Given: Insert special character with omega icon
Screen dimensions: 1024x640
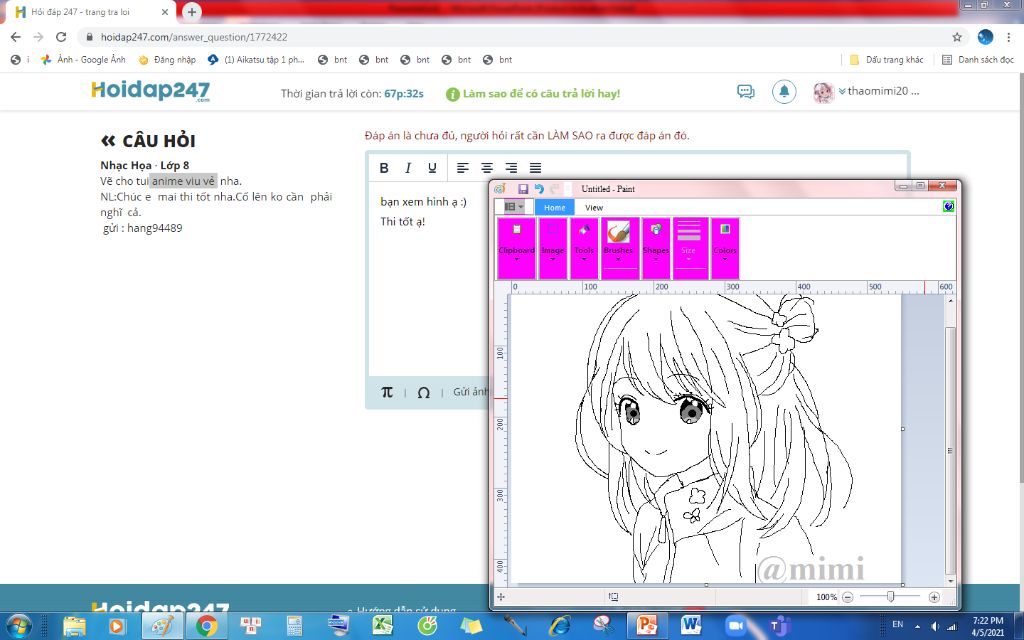Looking at the screenshot, I should point(423,392).
